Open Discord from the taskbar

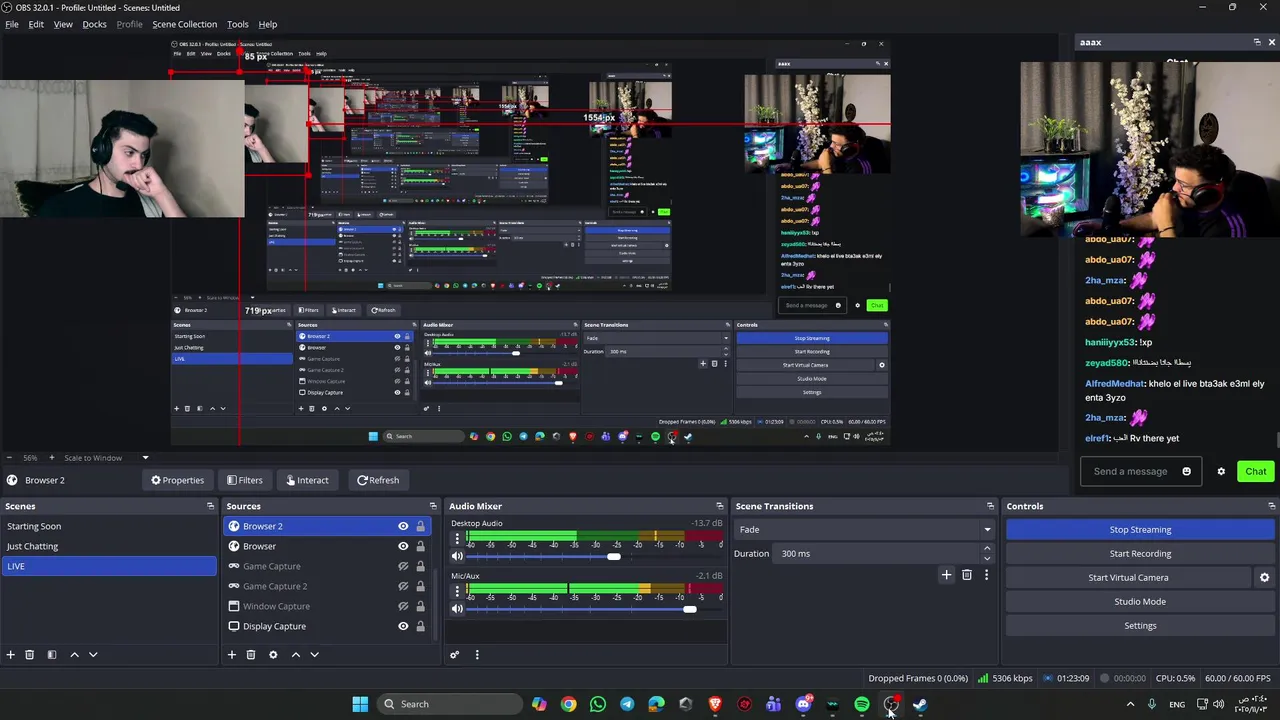pyautogui.click(x=803, y=704)
